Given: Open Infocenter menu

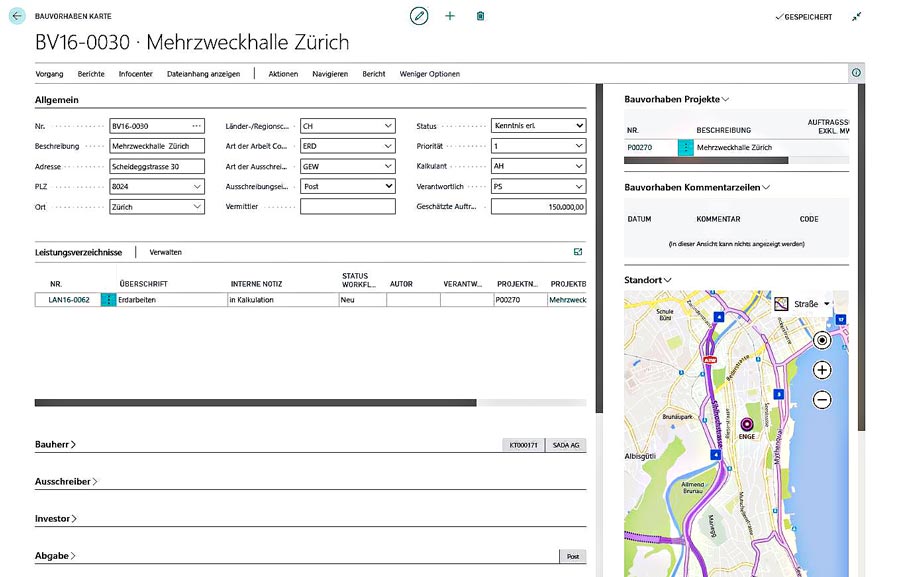Looking at the screenshot, I should 135,74.
